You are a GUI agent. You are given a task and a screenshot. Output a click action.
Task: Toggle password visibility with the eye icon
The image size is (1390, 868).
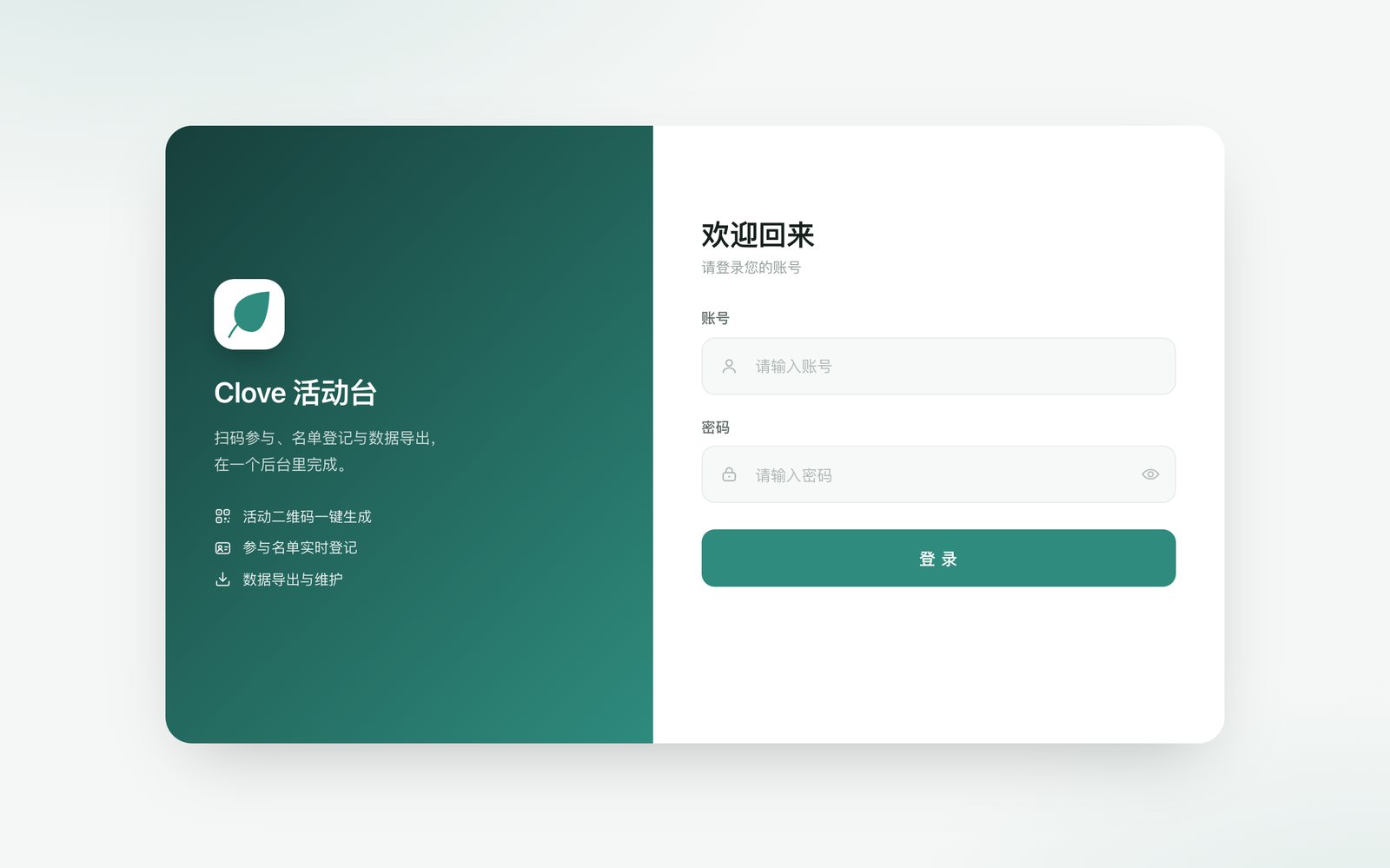[1150, 474]
